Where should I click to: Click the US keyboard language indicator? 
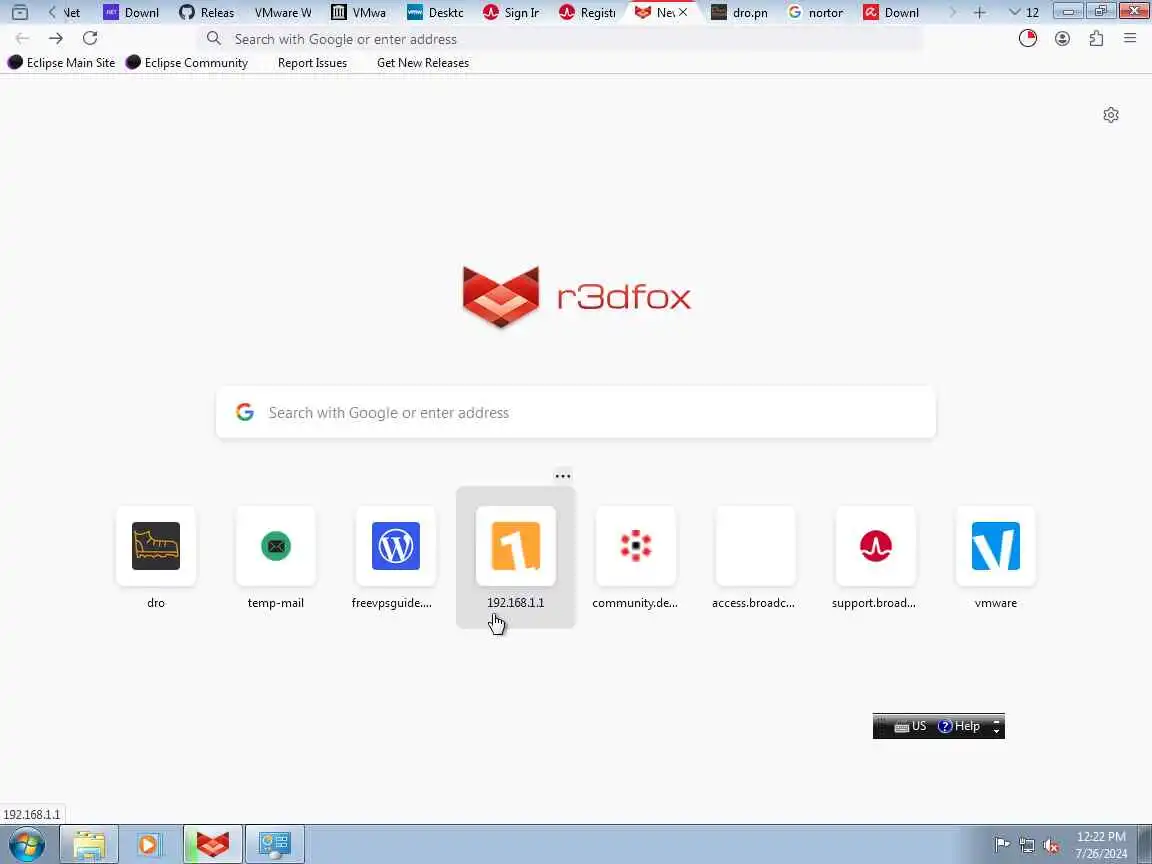pyautogui.click(x=911, y=726)
